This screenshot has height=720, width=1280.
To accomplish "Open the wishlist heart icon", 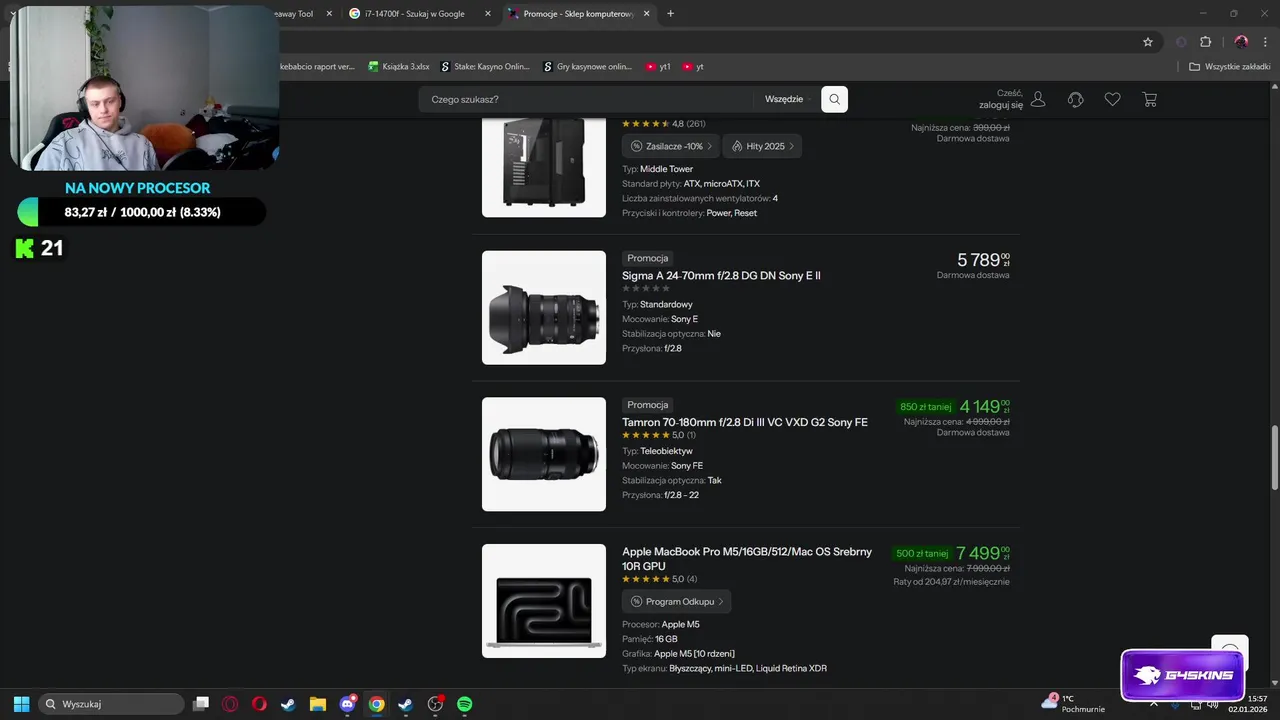I will (x=1112, y=99).
